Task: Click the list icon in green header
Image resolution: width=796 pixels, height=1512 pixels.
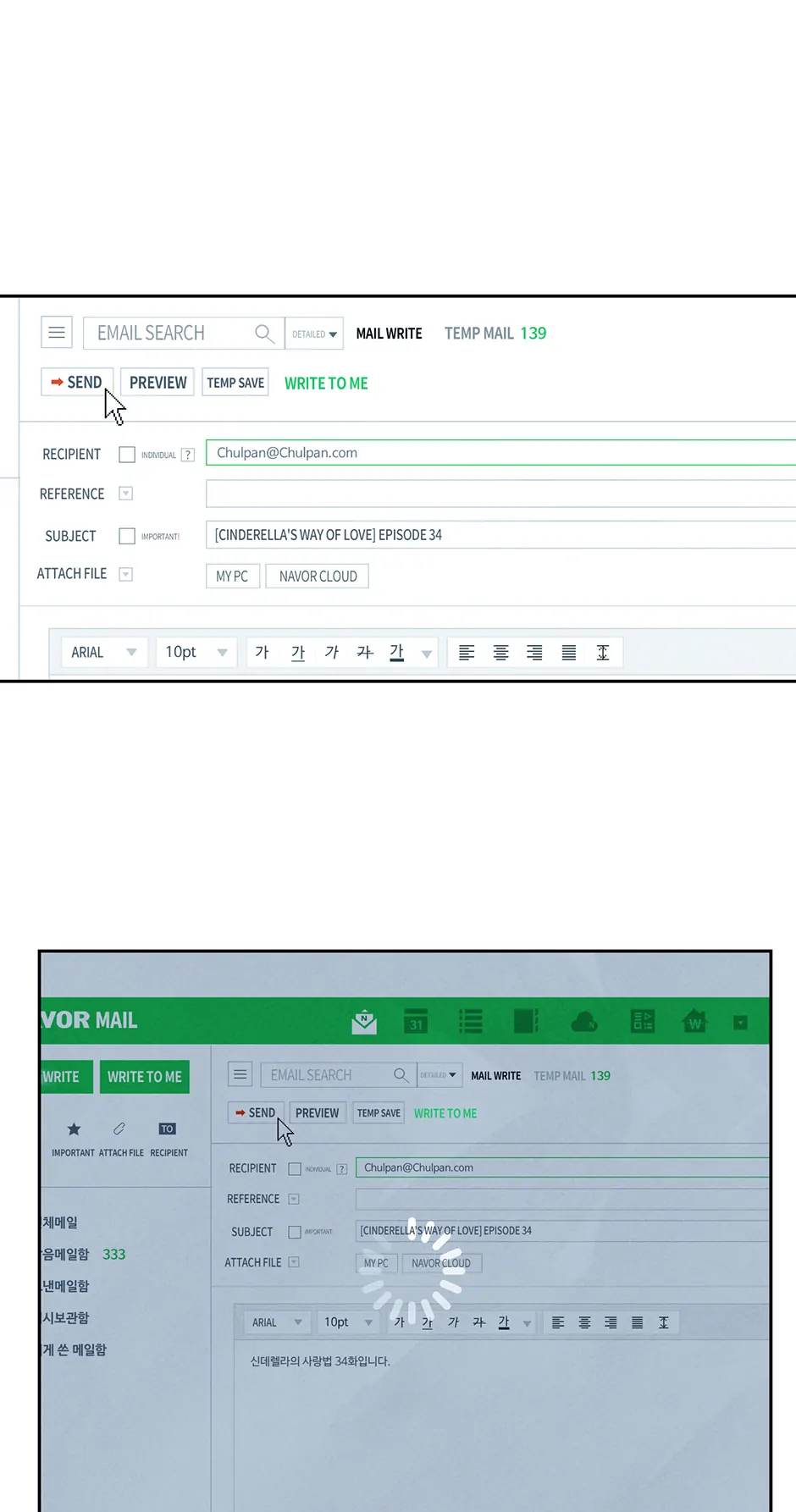Action: pyautogui.click(x=470, y=1022)
